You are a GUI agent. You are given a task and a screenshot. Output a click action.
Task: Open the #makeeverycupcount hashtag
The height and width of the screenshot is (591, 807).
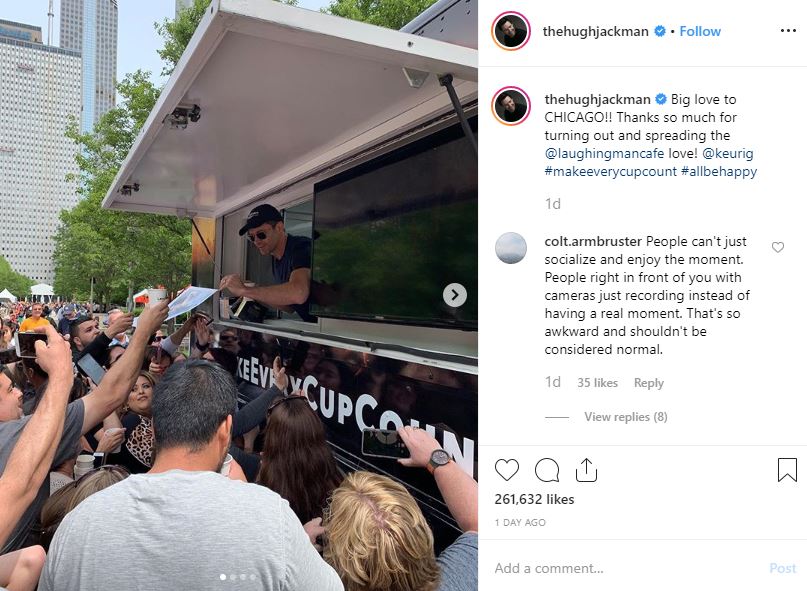610,171
